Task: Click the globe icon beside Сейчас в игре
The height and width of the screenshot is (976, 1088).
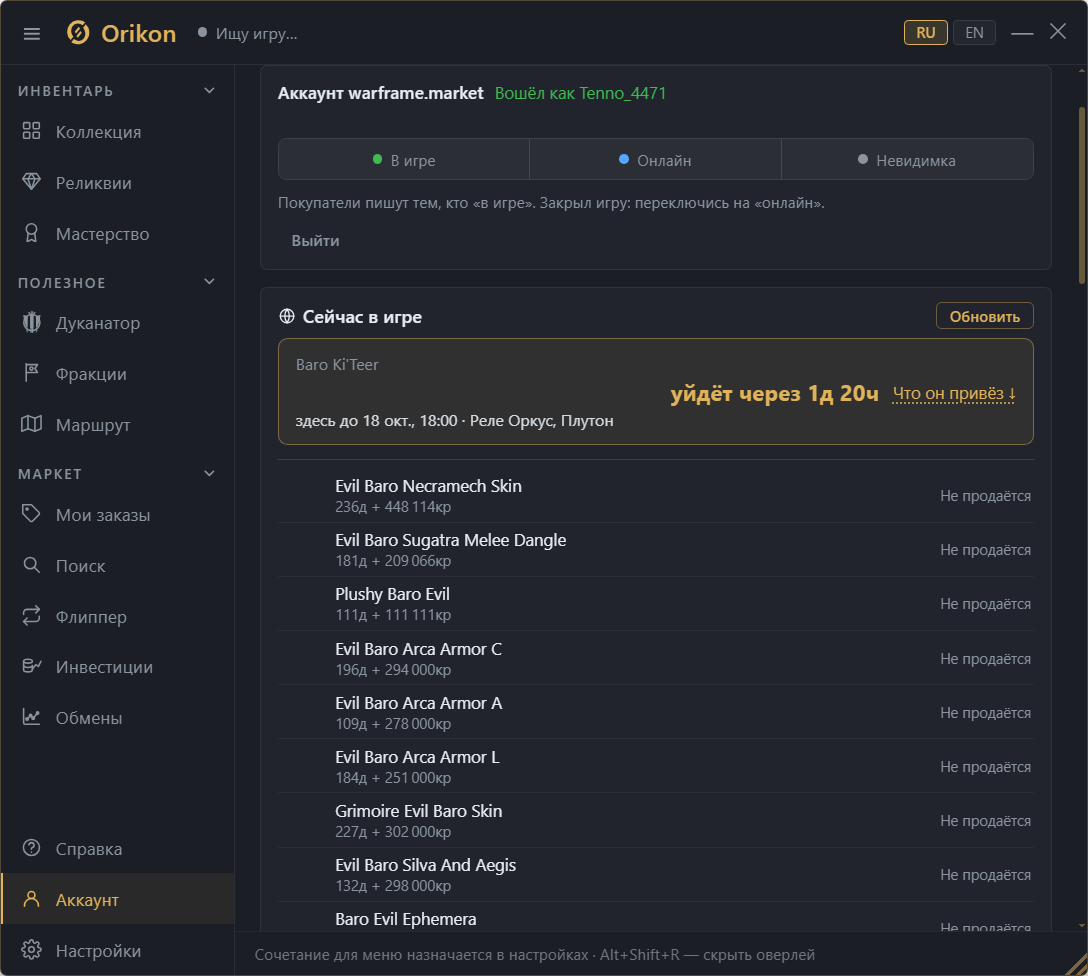Action: [287, 316]
